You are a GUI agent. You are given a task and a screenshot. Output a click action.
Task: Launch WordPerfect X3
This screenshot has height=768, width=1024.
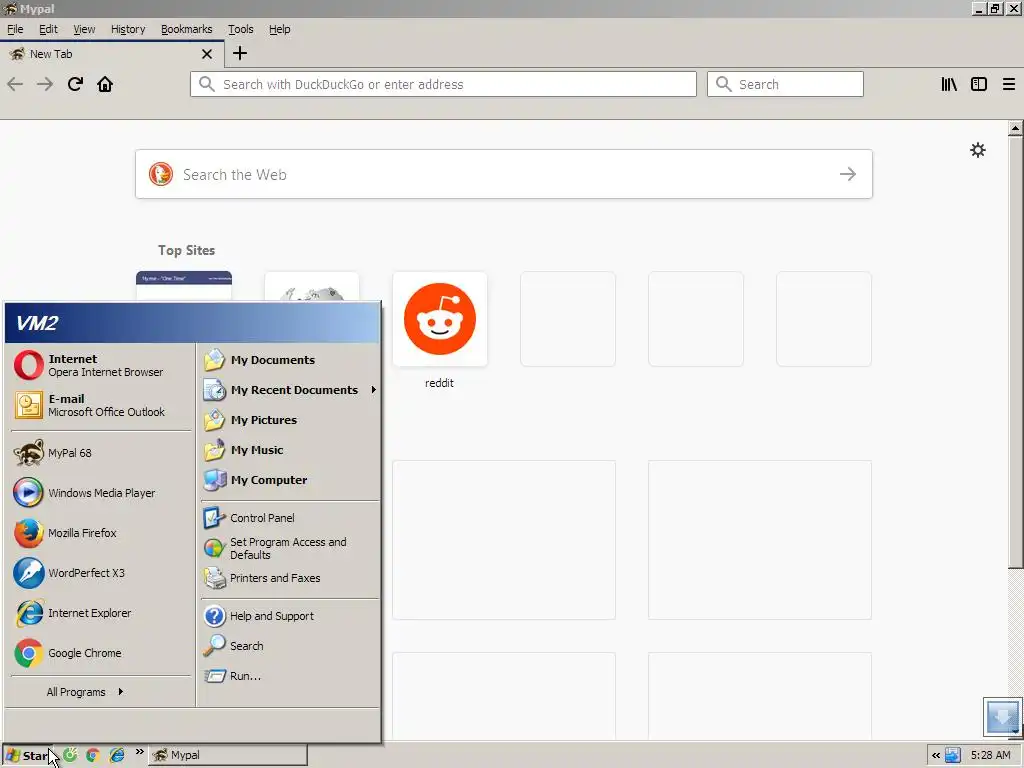[101, 573]
